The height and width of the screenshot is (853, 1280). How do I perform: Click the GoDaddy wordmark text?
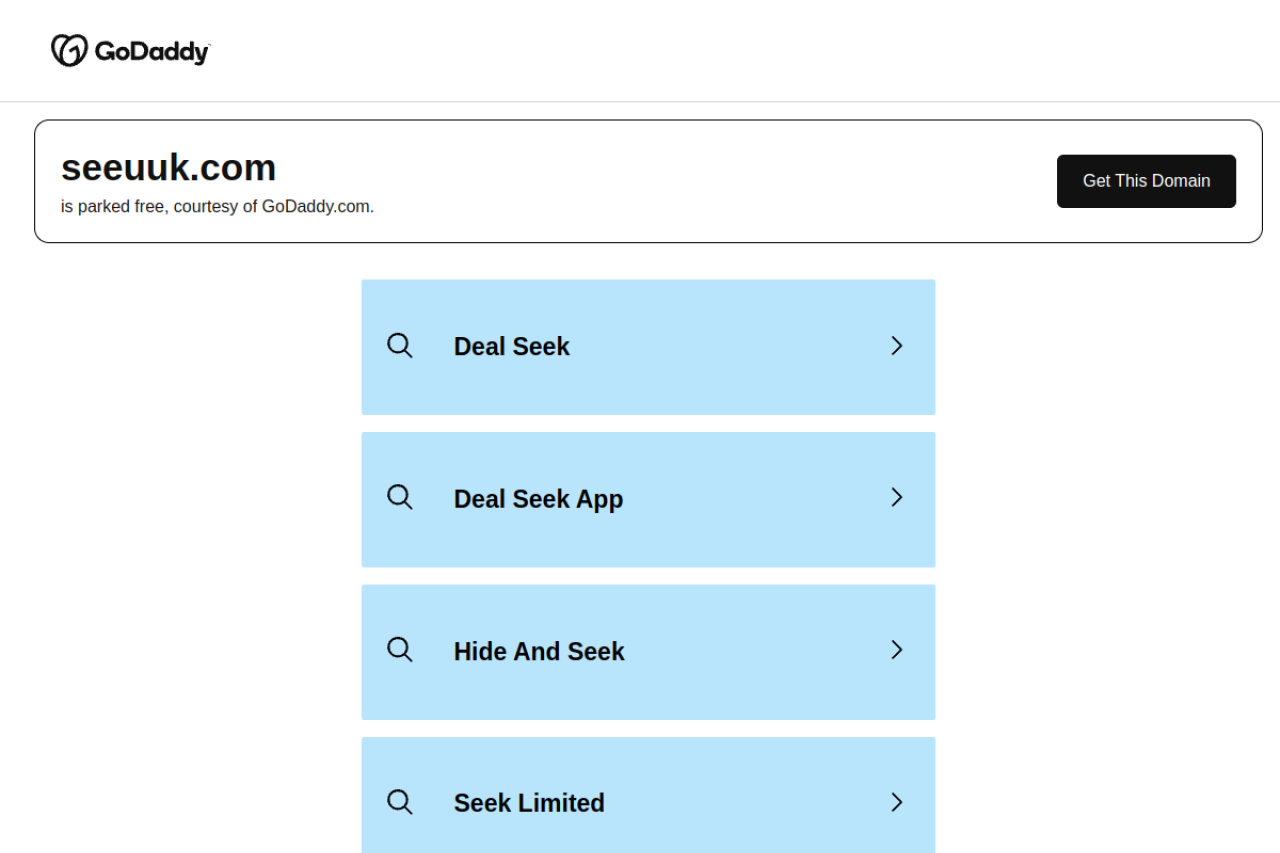pyautogui.click(x=152, y=51)
